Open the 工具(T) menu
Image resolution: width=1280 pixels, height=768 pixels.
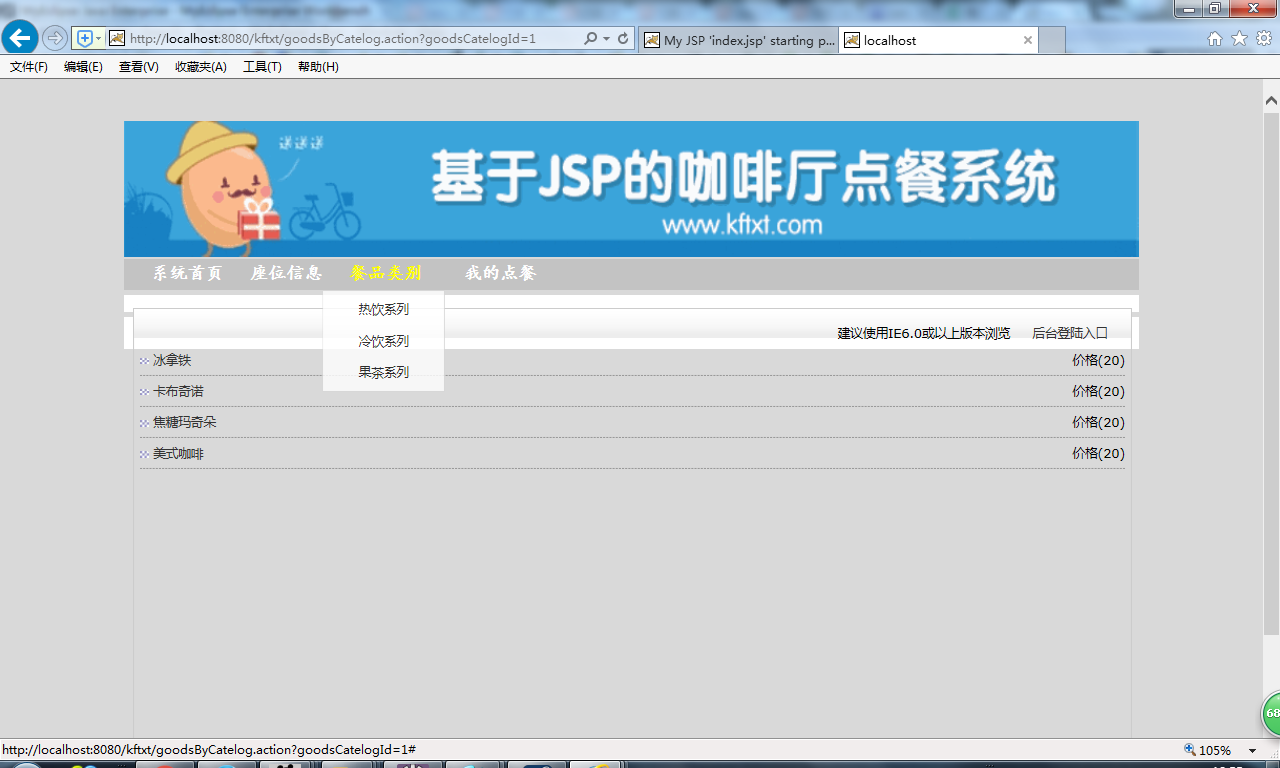[262, 67]
